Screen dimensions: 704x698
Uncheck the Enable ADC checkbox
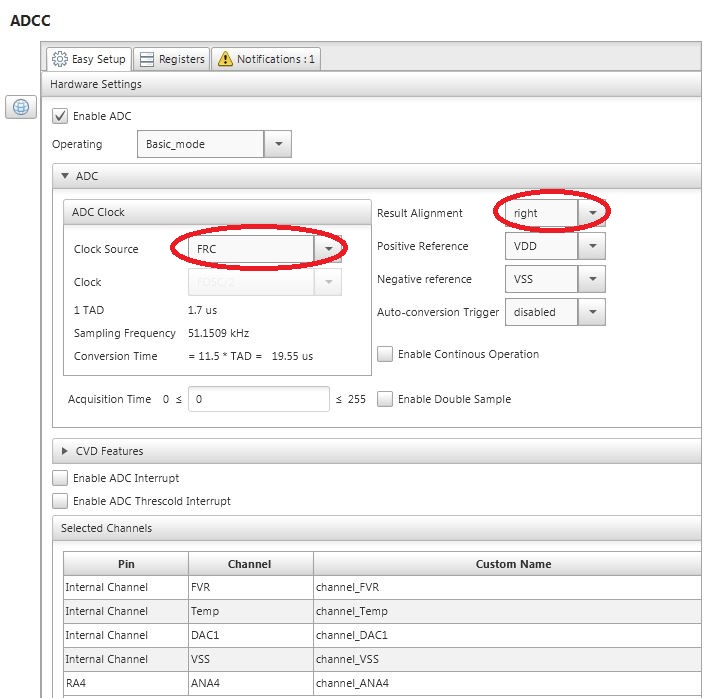coord(60,116)
